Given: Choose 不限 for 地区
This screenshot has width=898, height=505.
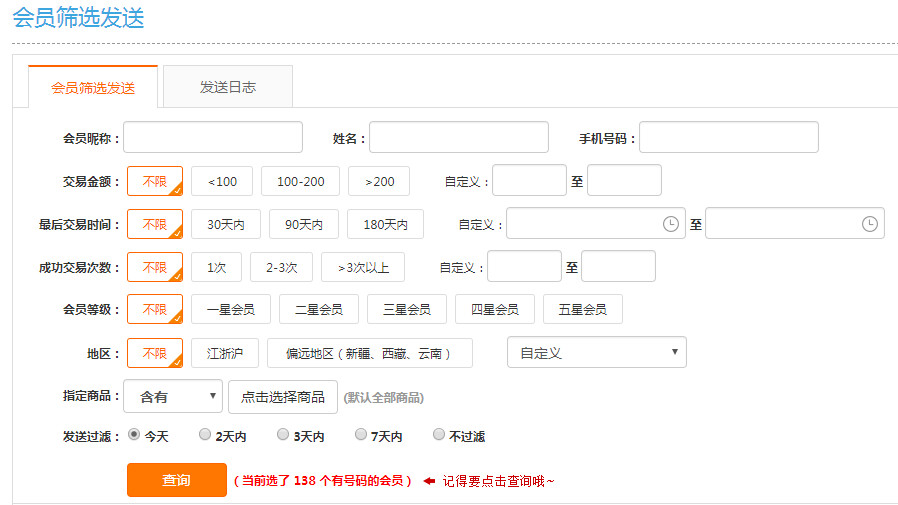Looking at the screenshot, I should (x=155, y=353).
